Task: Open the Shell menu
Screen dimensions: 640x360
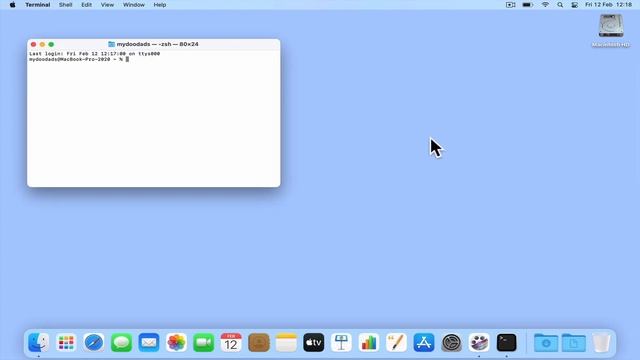Action: pyautogui.click(x=65, y=5)
